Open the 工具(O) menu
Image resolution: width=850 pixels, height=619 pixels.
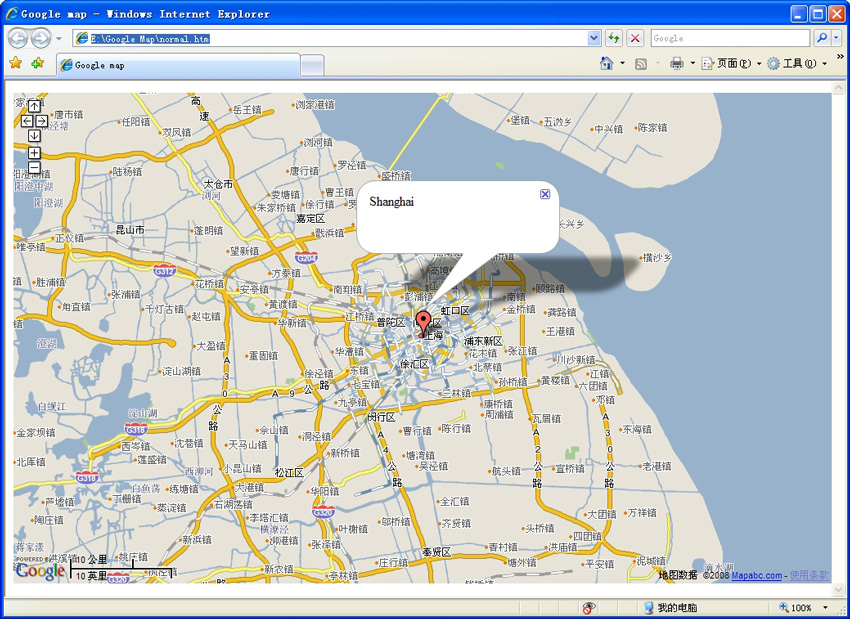click(x=797, y=63)
